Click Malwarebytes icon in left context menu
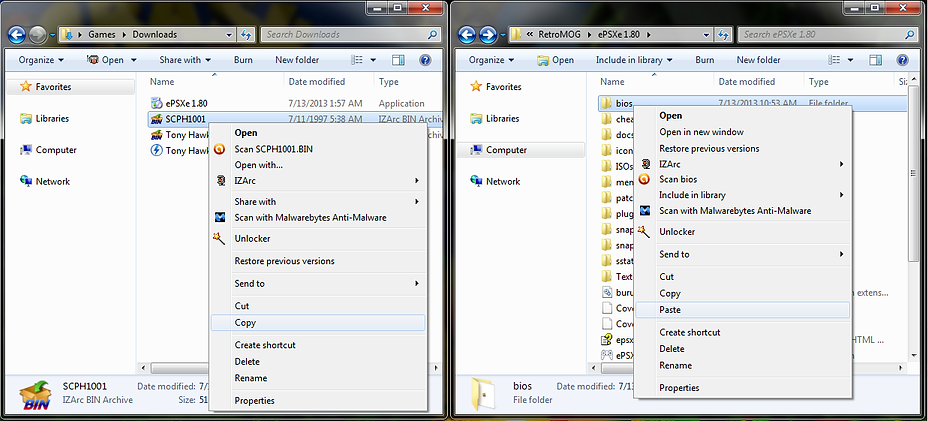The image size is (928, 421). tap(220, 217)
